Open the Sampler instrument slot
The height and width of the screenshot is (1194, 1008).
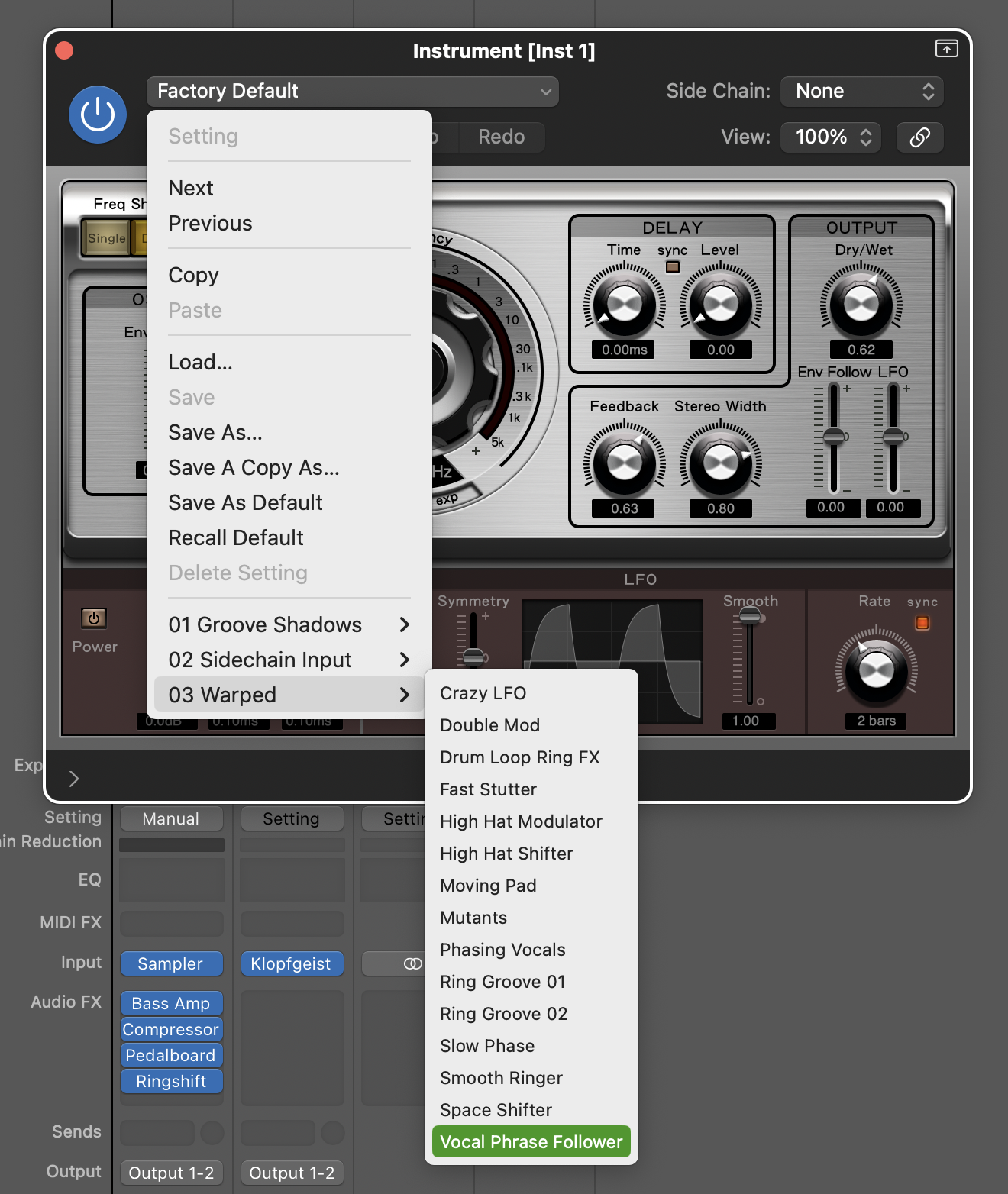tap(171, 963)
